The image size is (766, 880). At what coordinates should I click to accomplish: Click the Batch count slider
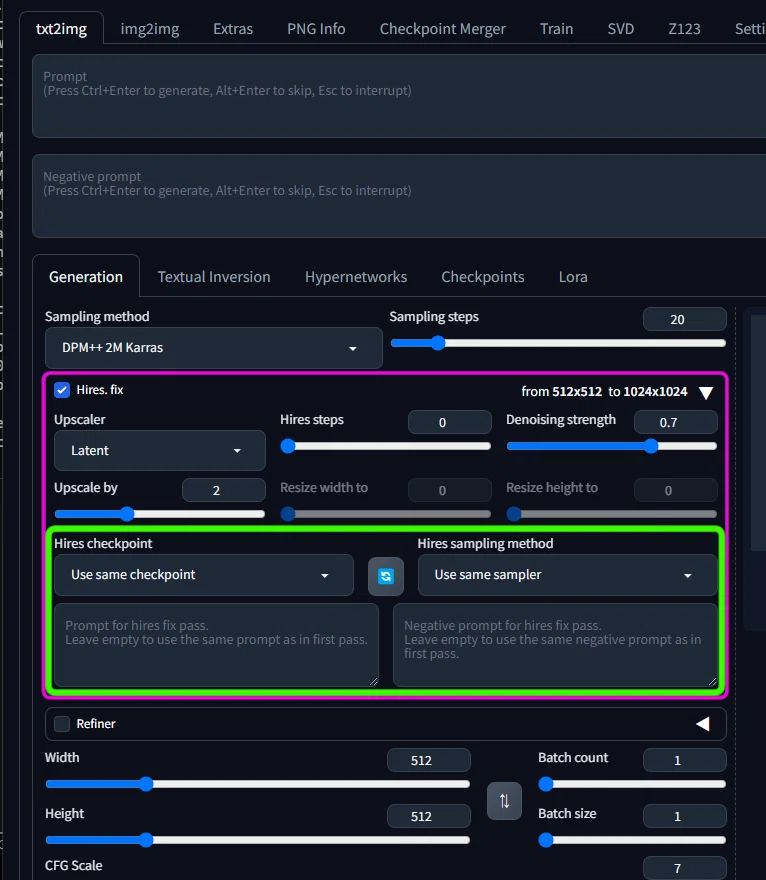[x=632, y=784]
